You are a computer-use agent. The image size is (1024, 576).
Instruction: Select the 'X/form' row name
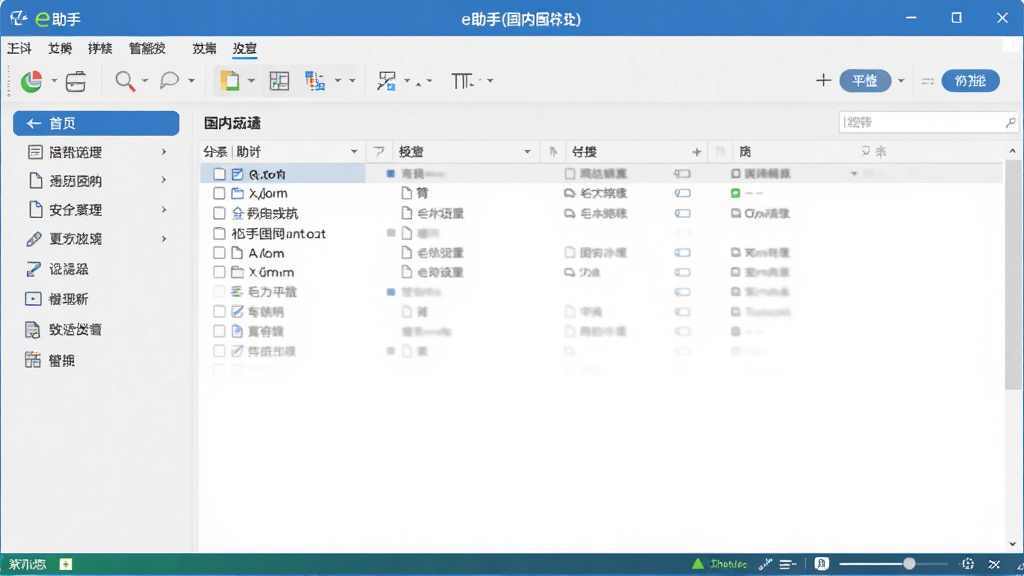[x=268, y=193]
